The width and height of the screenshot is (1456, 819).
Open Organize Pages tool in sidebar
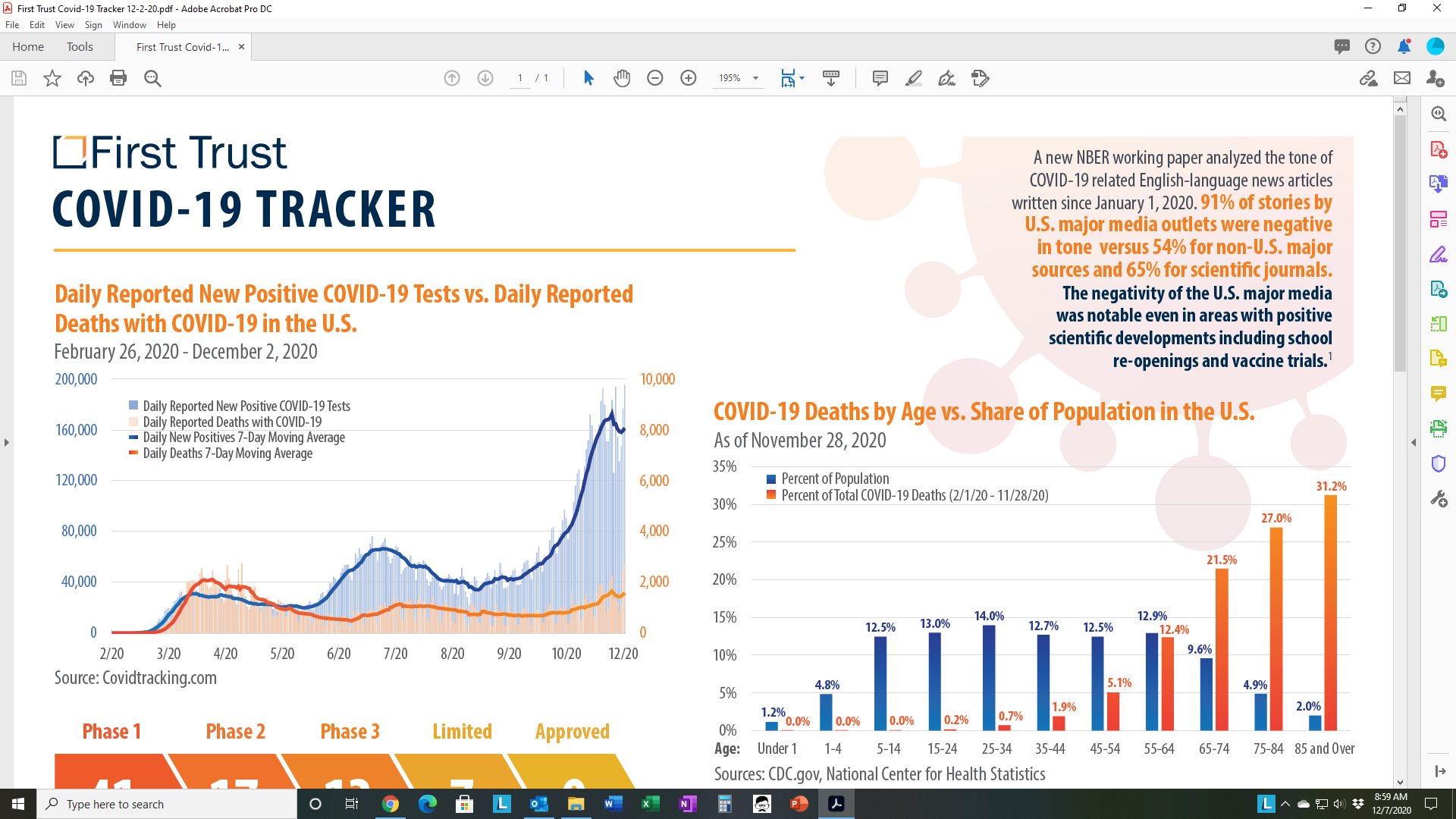(1439, 219)
